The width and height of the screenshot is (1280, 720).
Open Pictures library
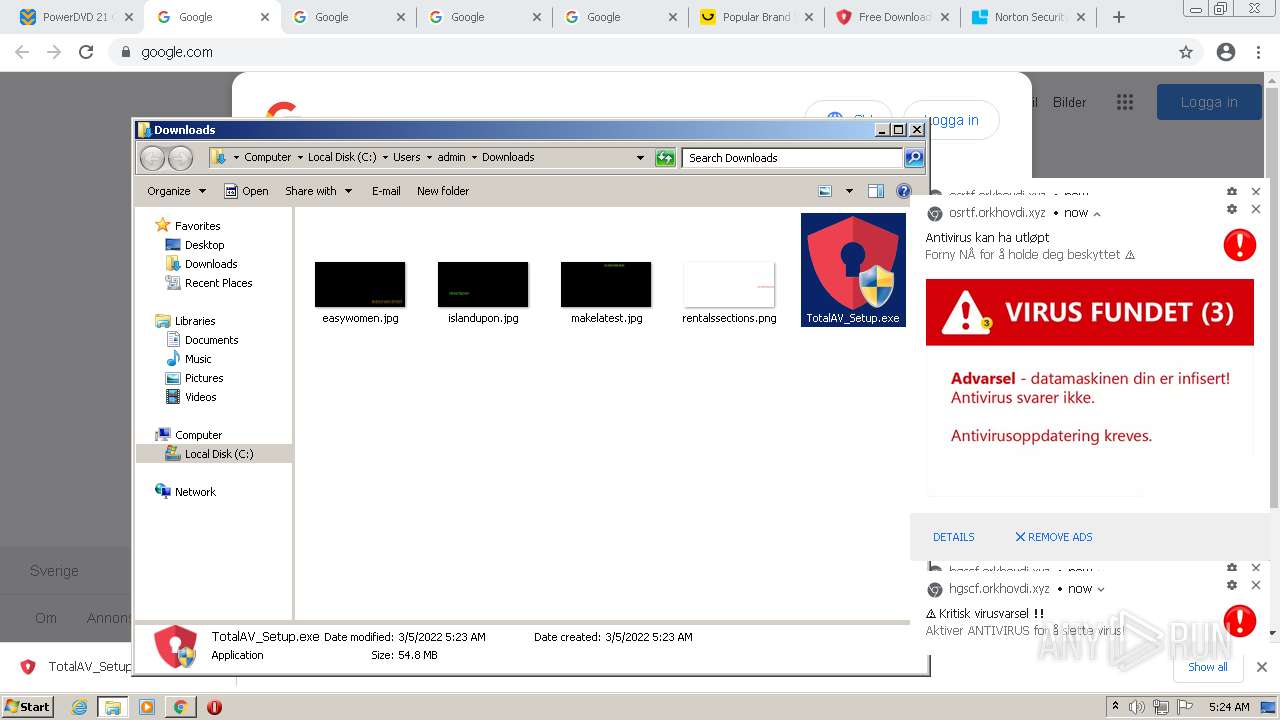tap(204, 378)
